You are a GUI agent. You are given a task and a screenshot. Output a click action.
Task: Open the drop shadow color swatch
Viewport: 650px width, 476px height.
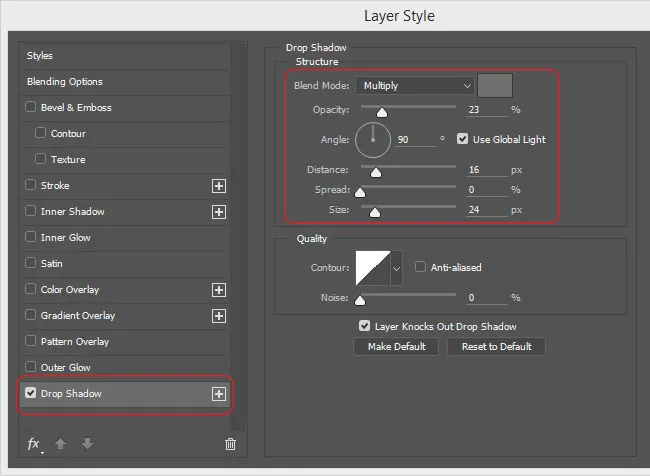(494, 86)
